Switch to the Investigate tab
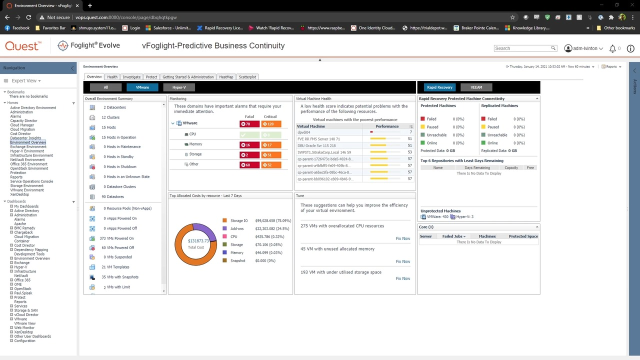This screenshot has height=360, width=640. coord(131,77)
